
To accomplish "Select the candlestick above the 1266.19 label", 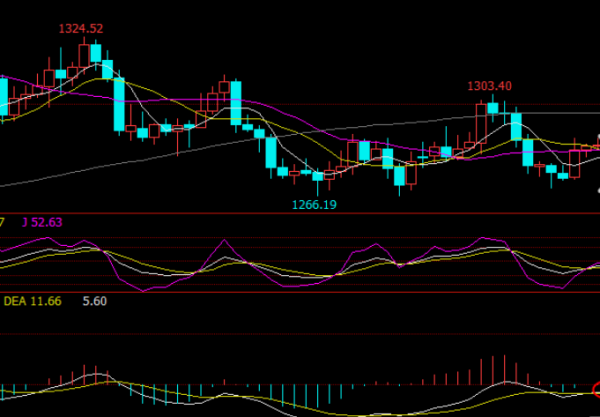I will pos(319,176).
